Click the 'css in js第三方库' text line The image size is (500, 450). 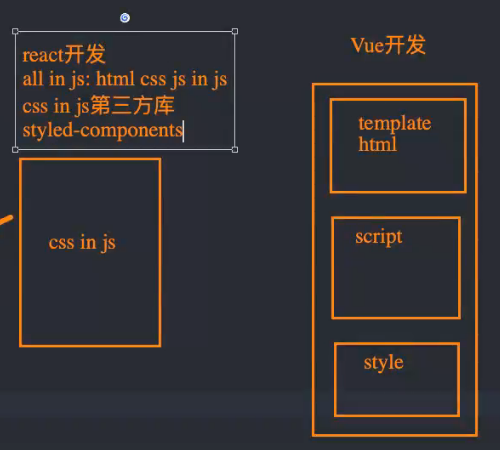coord(98,106)
